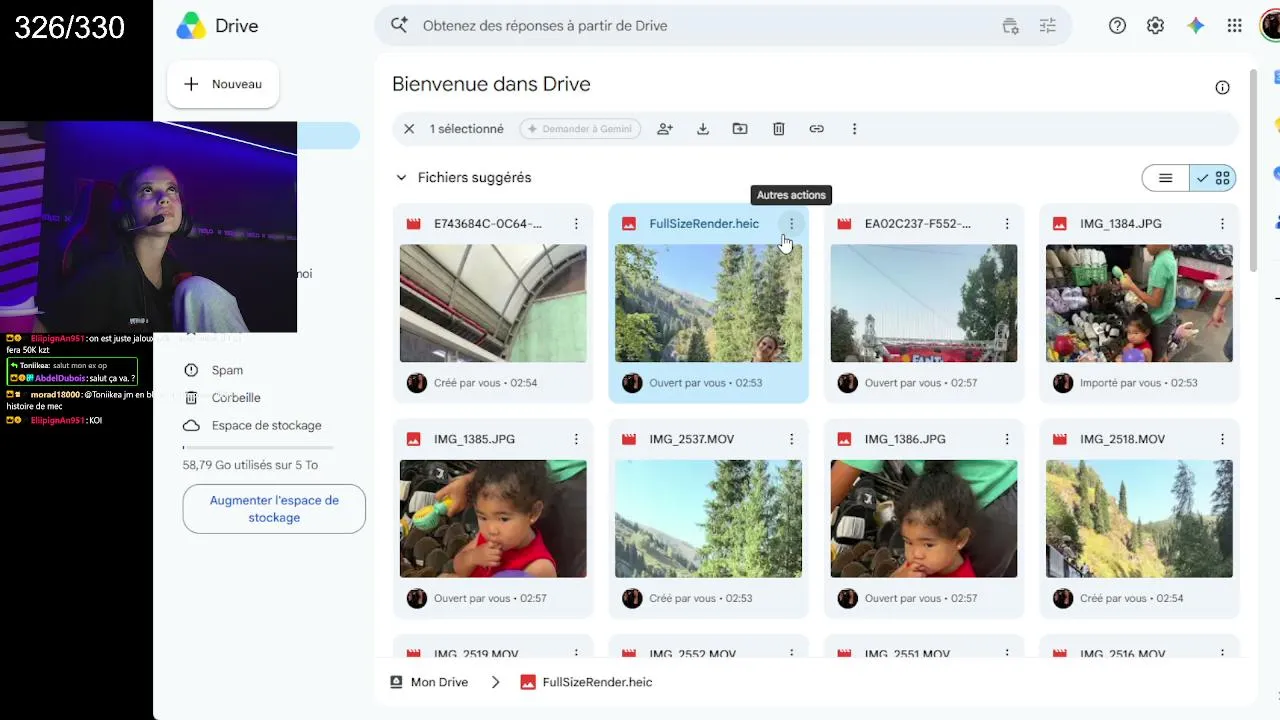Open the IMG_1386.JPG thumbnail
1280x720 pixels.
pyautogui.click(x=924, y=519)
